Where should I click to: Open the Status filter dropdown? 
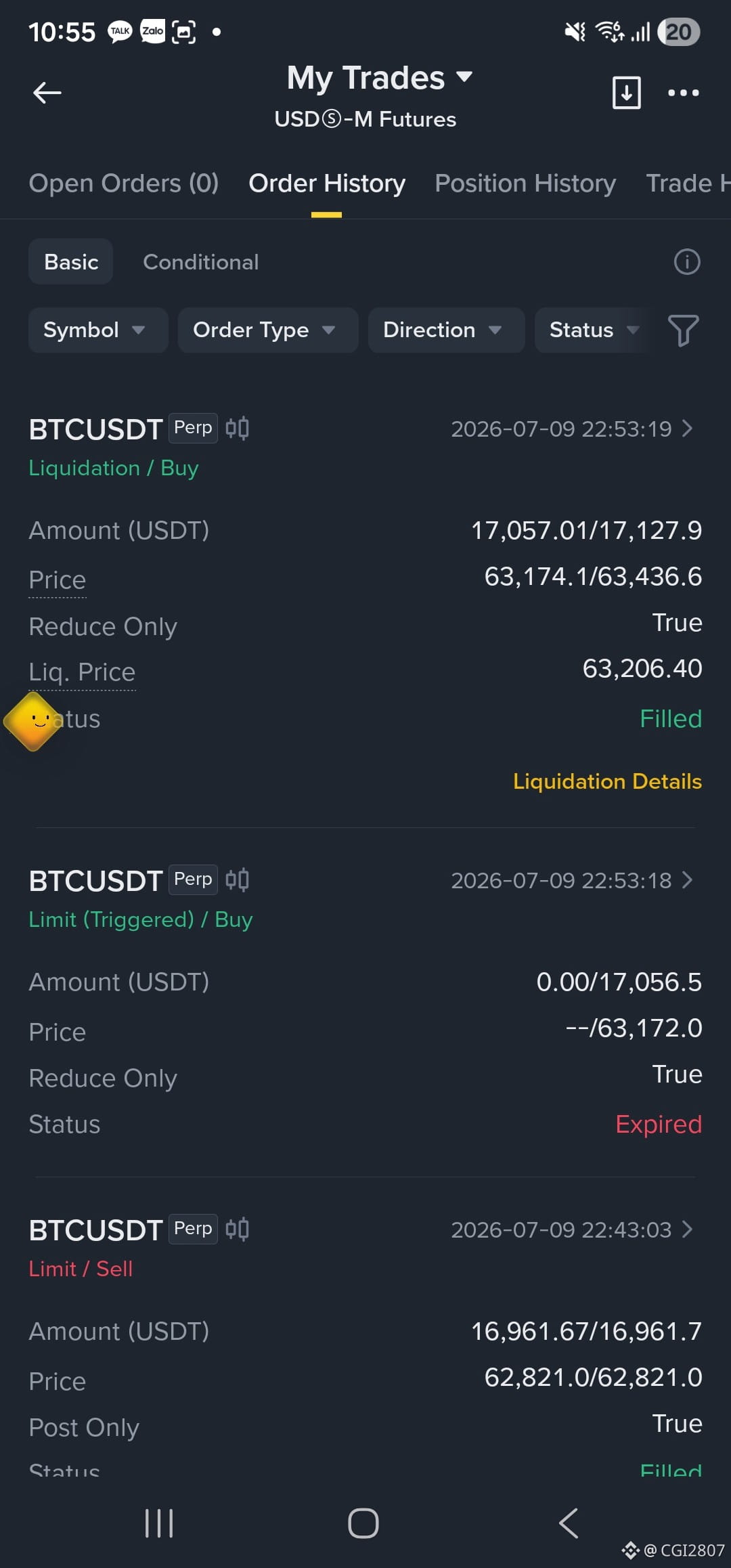[594, 330]
